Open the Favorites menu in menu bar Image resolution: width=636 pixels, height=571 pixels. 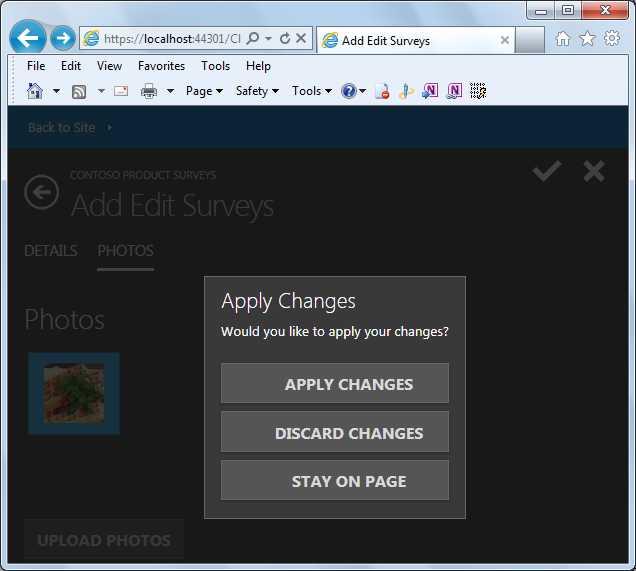click(161, 66)
